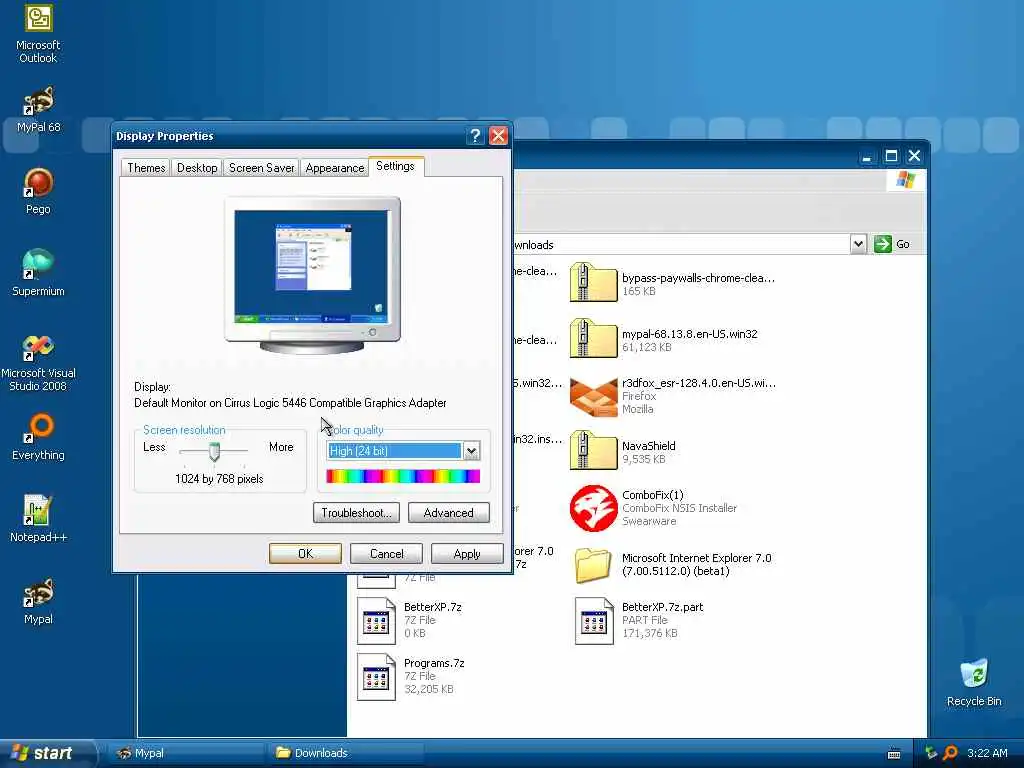1024x768 pixels.
Task: Select the Recycle Bin icon
Action: [974, 683]
